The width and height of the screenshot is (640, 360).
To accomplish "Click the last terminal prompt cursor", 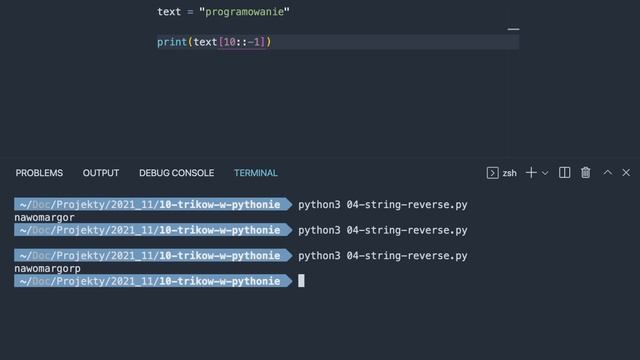I will 301,281.
